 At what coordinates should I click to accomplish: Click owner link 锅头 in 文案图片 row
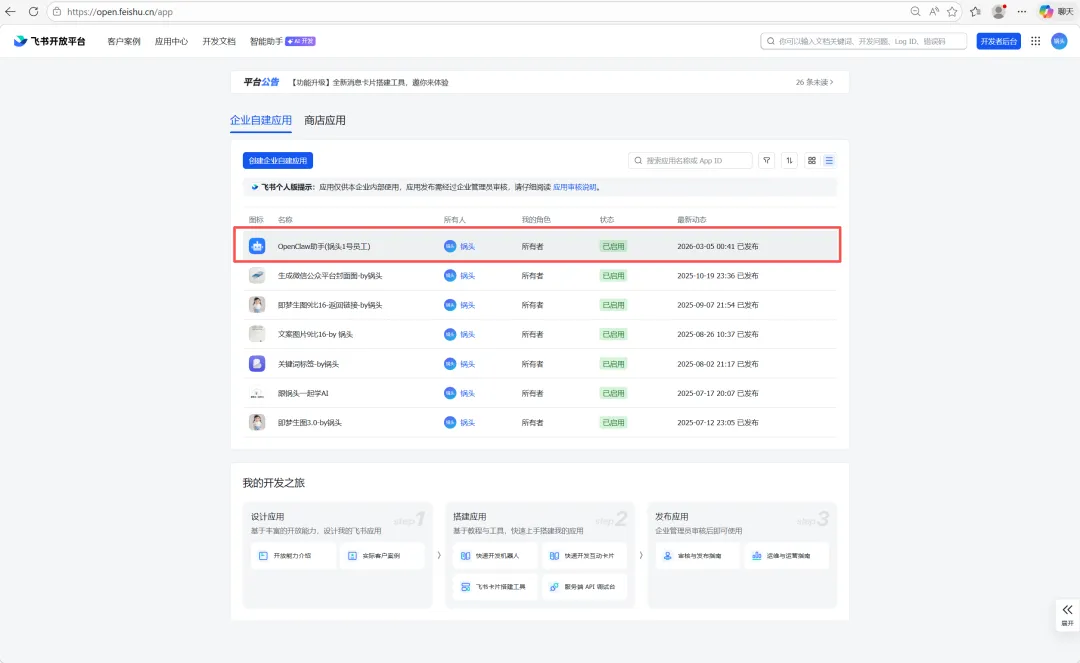pos(468,334)
